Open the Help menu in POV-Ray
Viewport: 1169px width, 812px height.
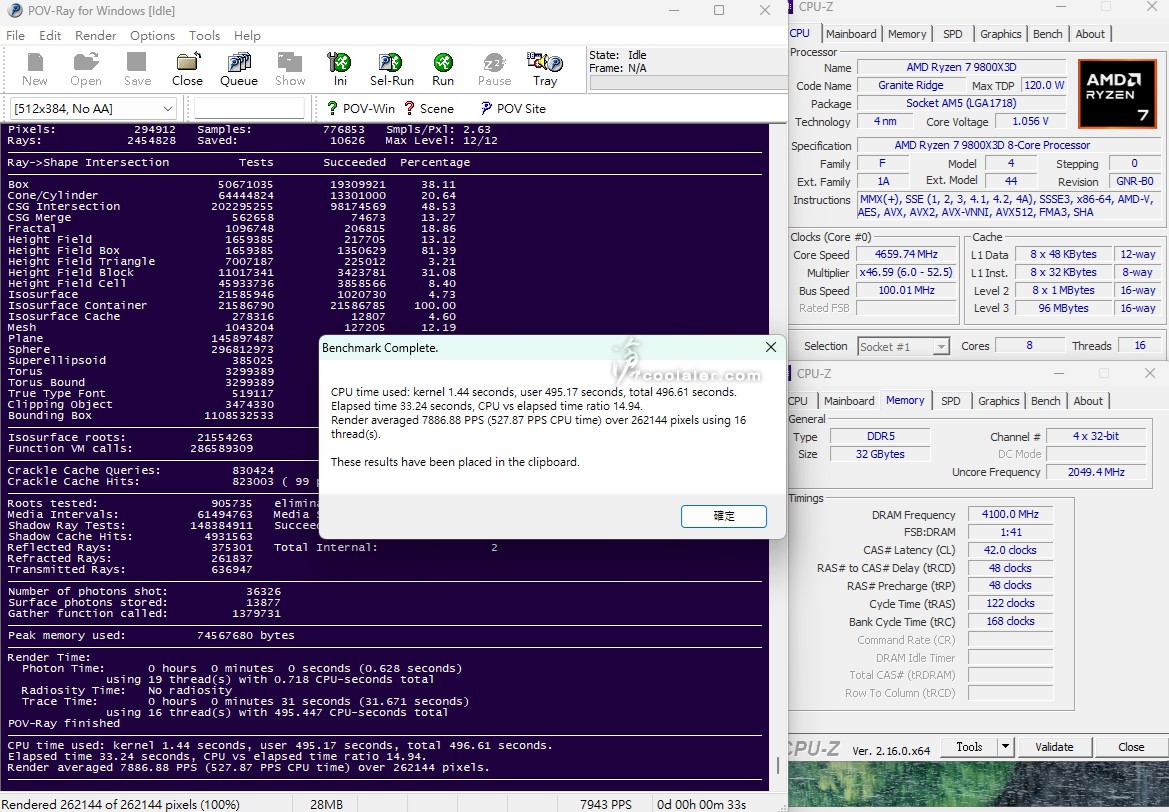(247, 36)
